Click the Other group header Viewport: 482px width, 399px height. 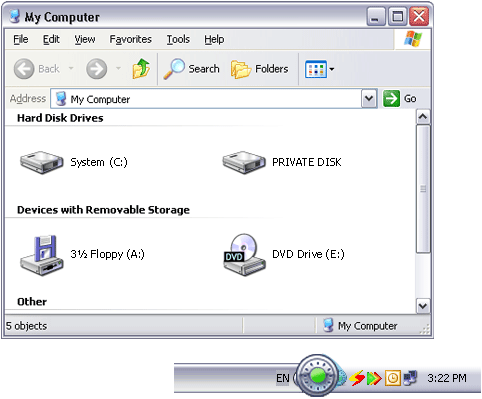(32, 302)
